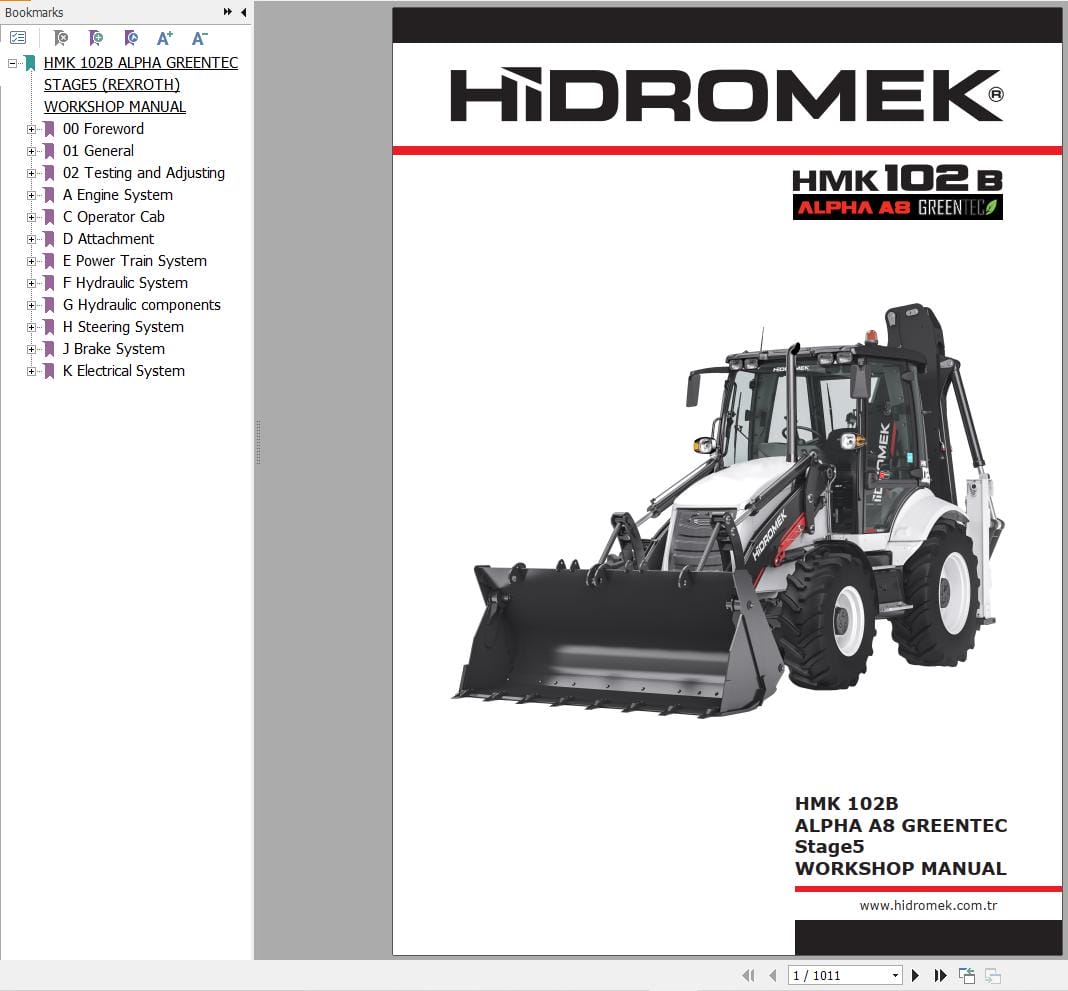This screenshot has height=991, width=1068.
Task: Open the bookmark options list icon
Action: pyautogui.click(x=18, y=37)
